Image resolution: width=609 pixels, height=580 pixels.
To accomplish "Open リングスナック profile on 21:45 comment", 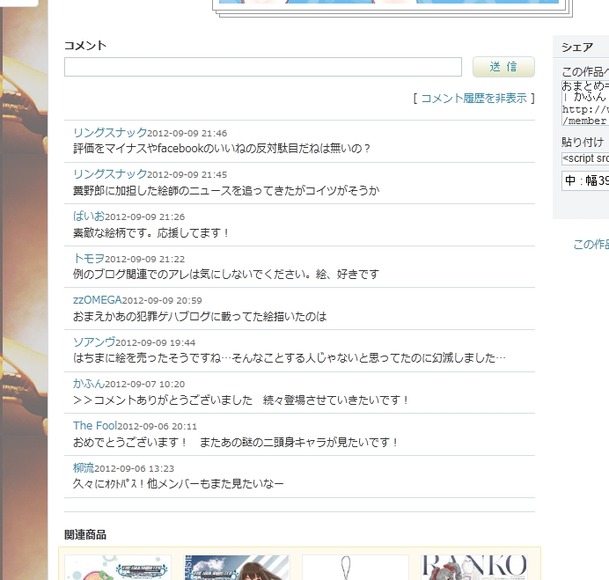I will point(110,174).
